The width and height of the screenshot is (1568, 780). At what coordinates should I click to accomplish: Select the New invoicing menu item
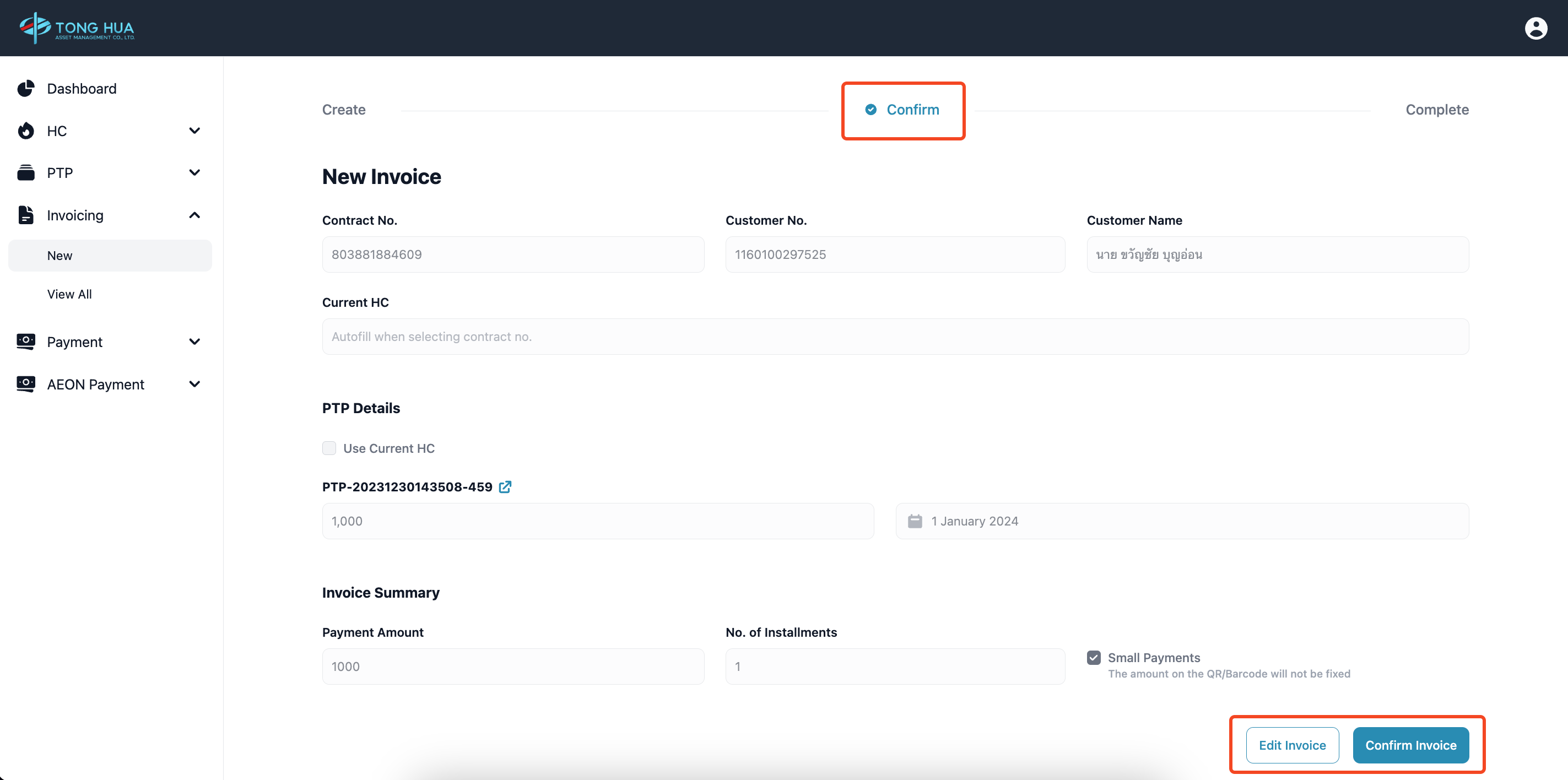[60, 256]
